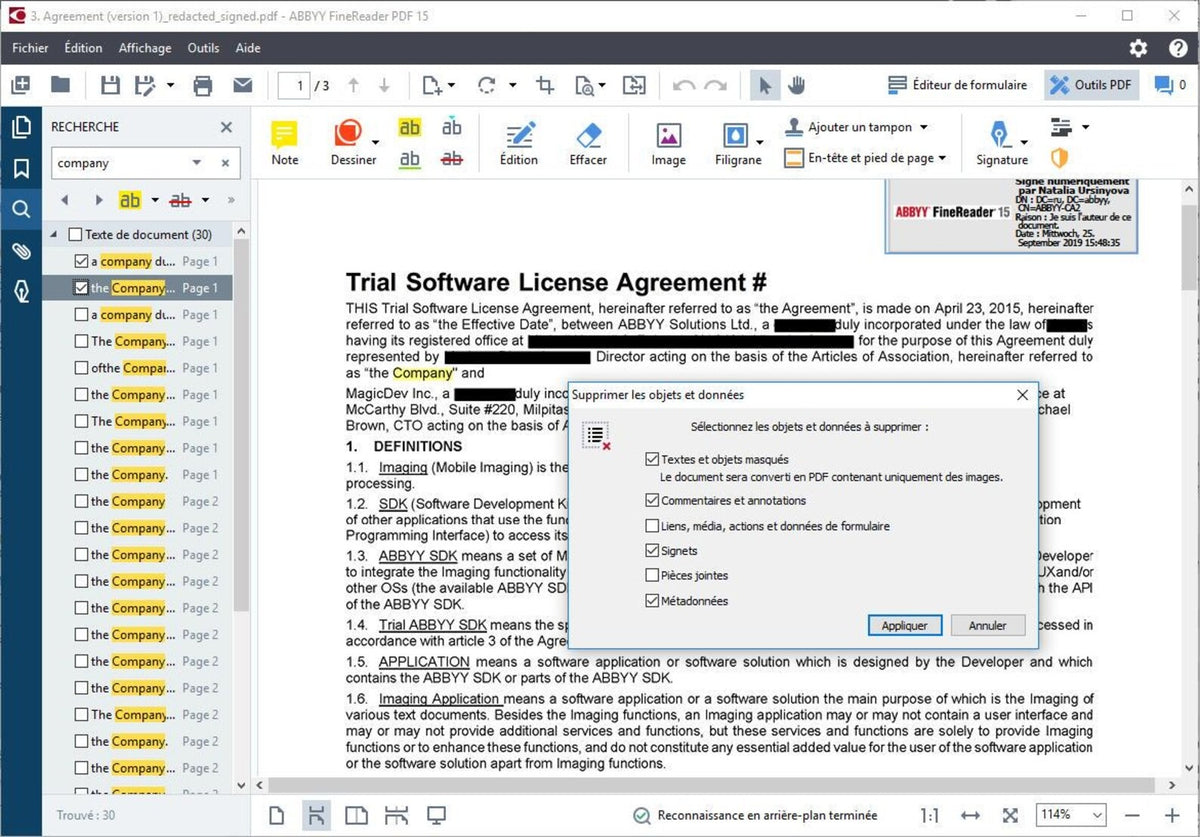This screenshot has height=837, width=1200.
Task: Insert an Image
Action: coord(669,143)
